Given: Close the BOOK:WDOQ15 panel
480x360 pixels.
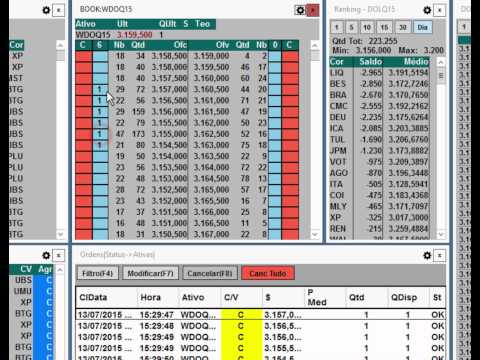Looking at the screenshot, I should [x=313, y=10].
